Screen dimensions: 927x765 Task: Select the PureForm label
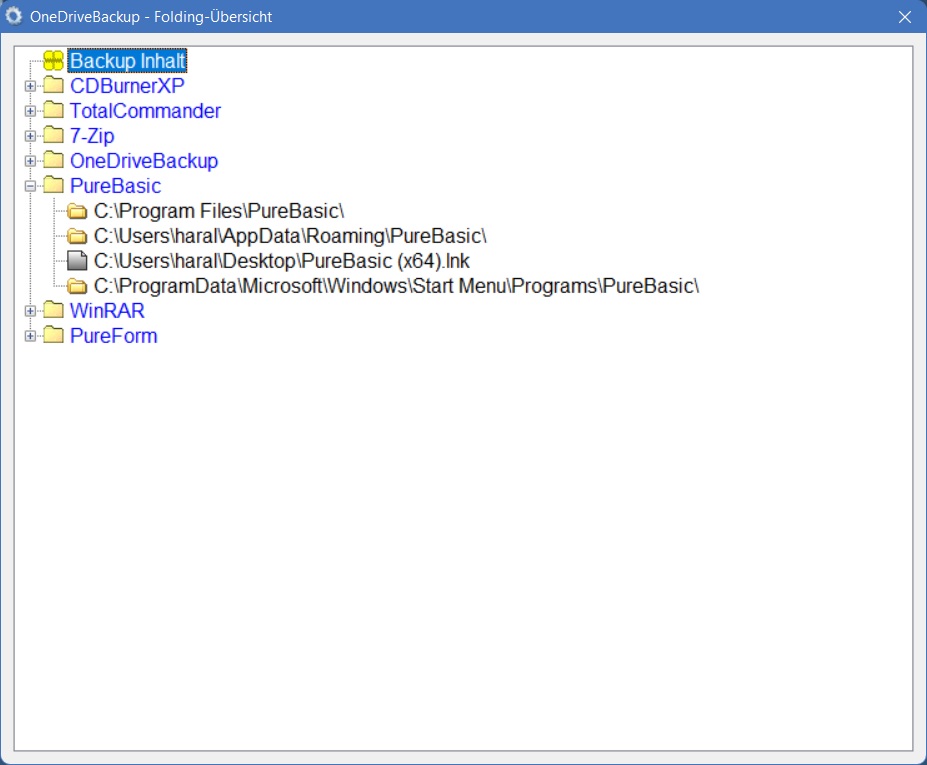click(114, 336)
